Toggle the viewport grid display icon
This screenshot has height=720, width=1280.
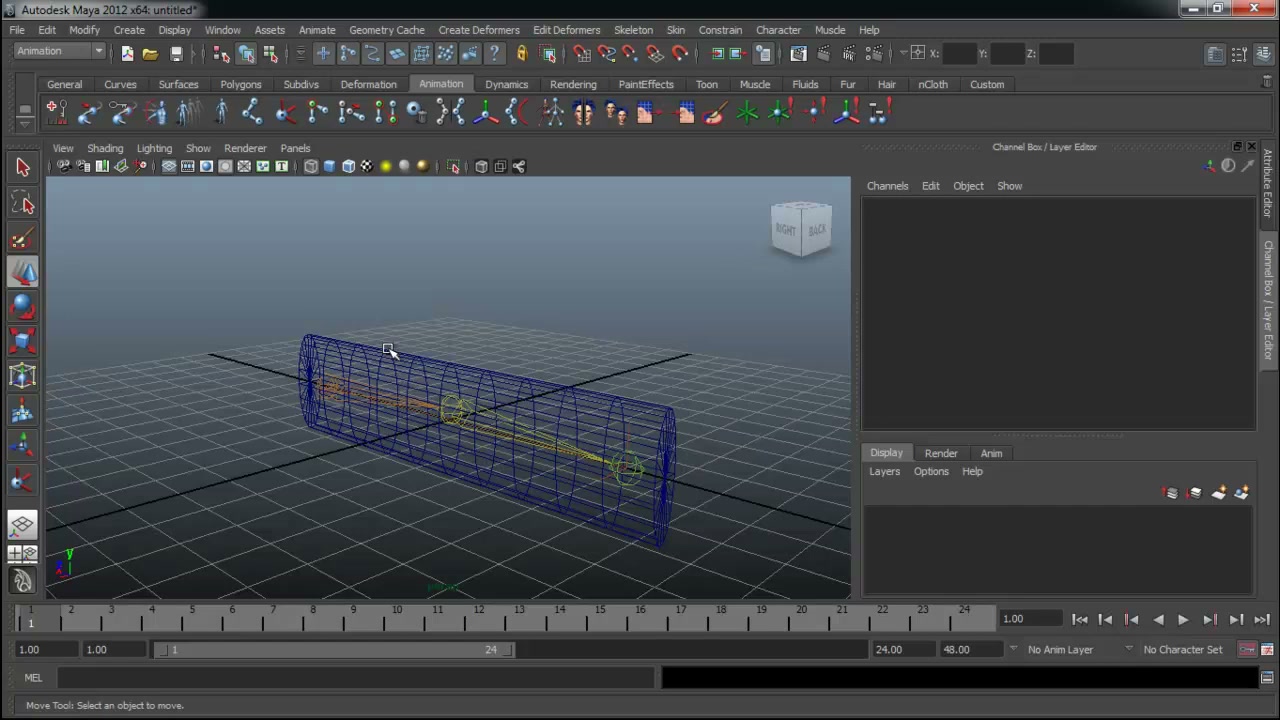pos(168,167)
